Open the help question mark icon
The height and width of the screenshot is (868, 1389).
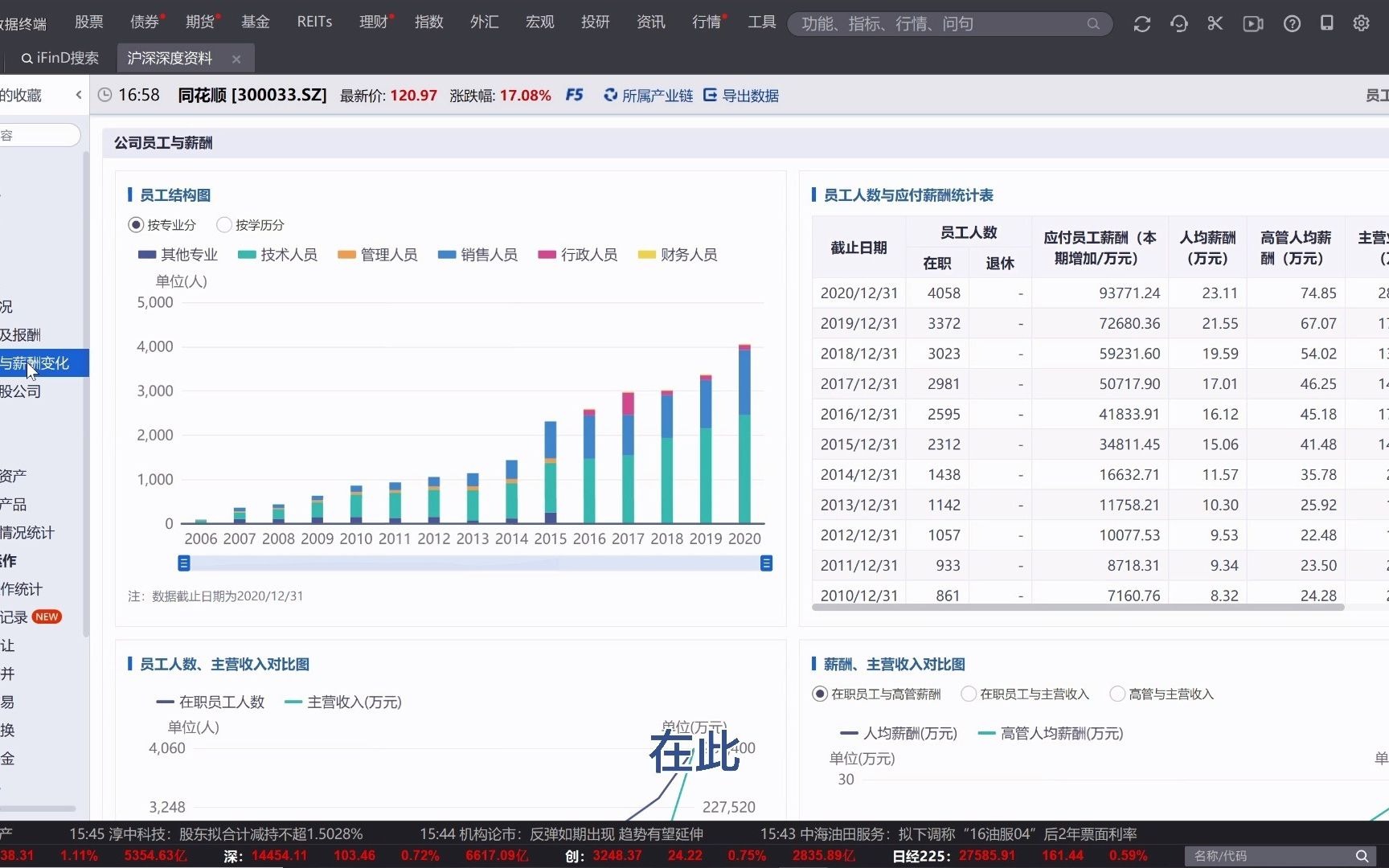1291,24
